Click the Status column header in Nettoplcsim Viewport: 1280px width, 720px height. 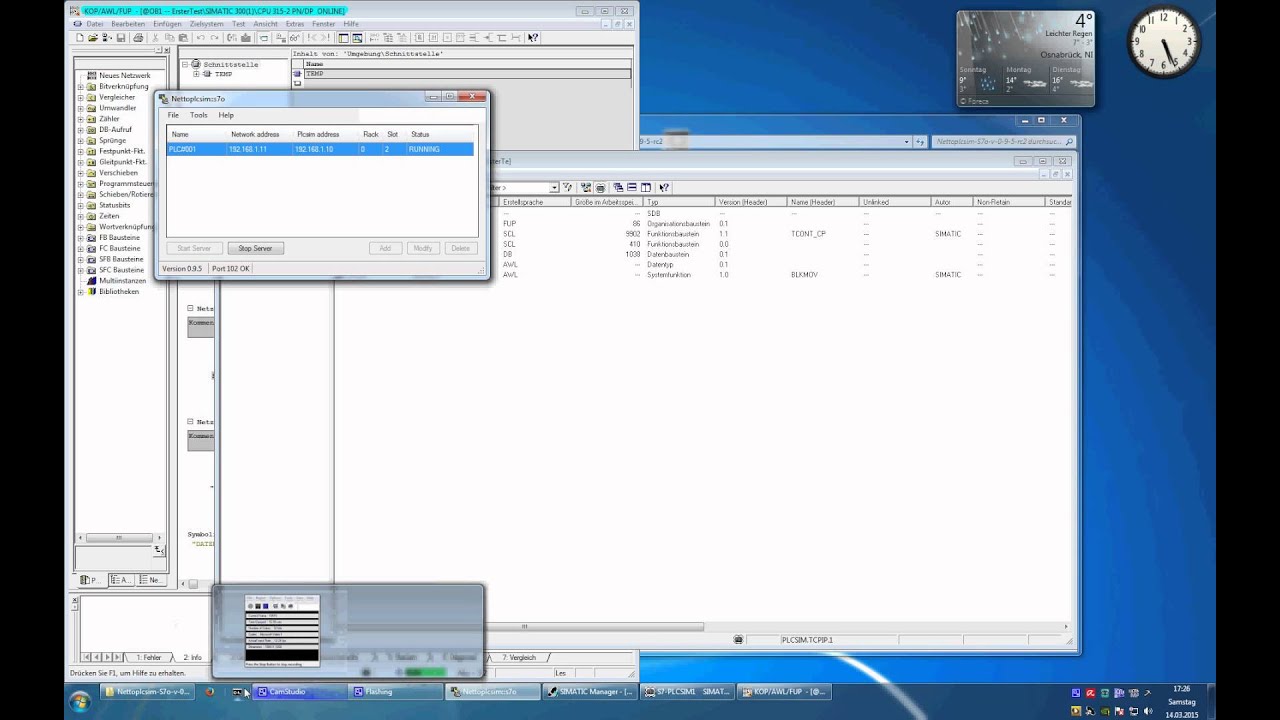440,134
